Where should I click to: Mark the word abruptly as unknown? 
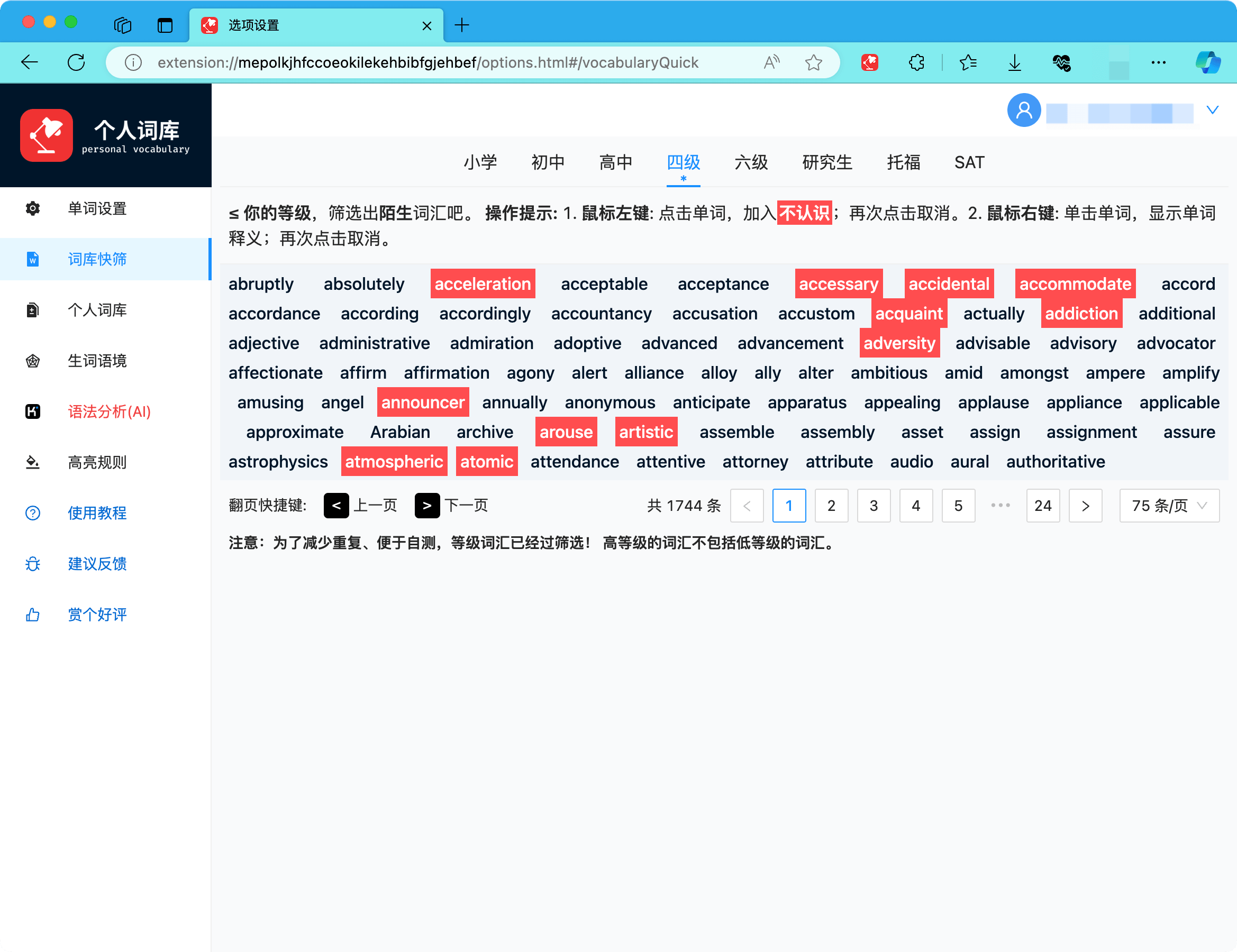click(261, 283)
